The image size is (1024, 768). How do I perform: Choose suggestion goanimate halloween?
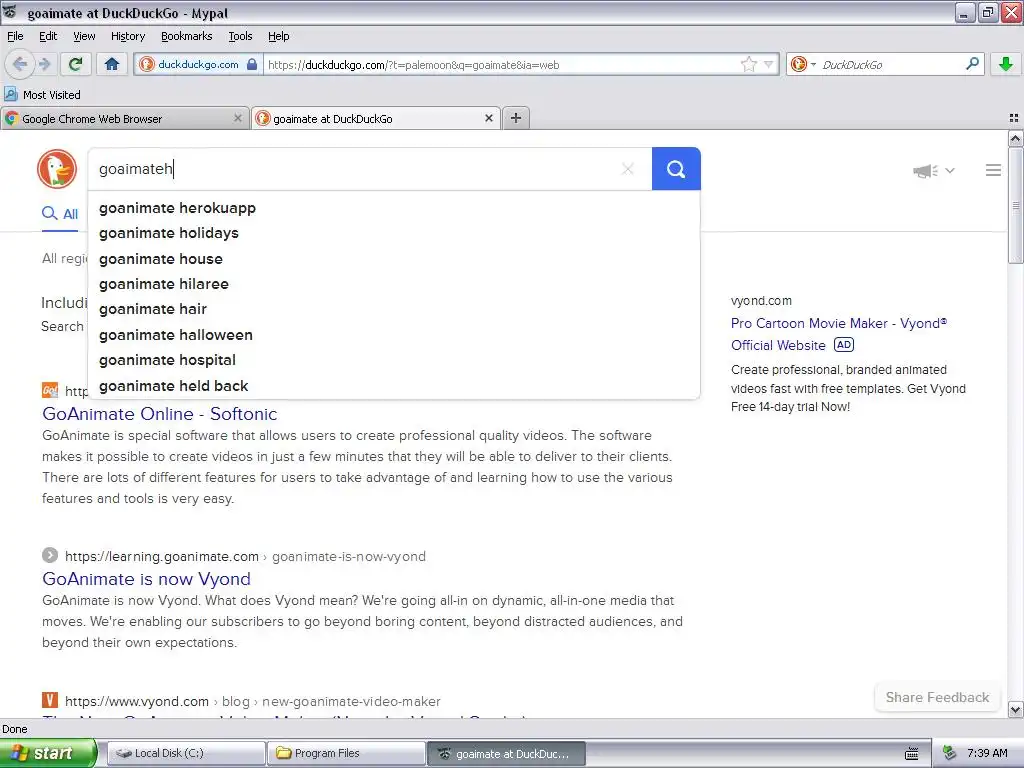coord(394,335)
